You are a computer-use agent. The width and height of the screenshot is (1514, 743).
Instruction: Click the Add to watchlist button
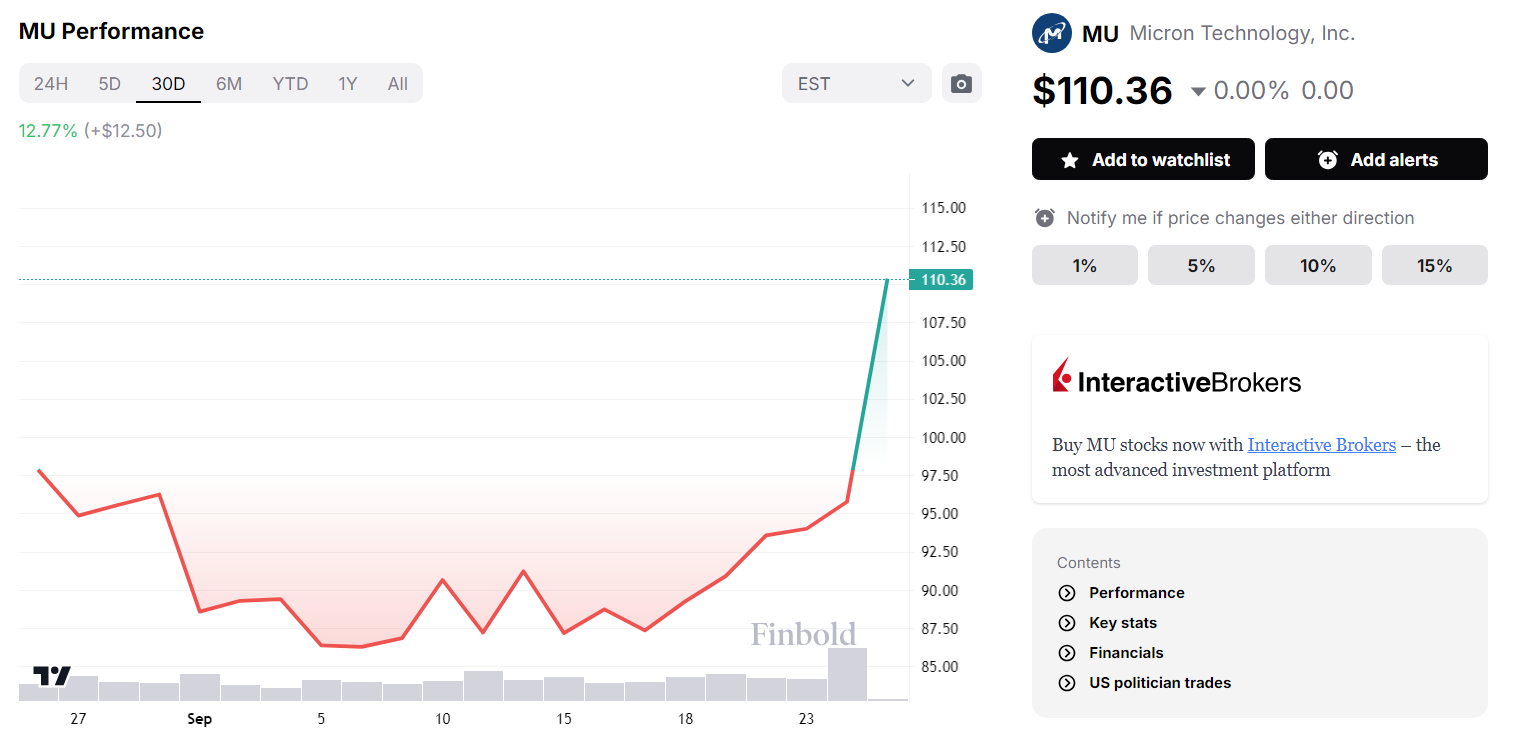tap(1143, 159)
